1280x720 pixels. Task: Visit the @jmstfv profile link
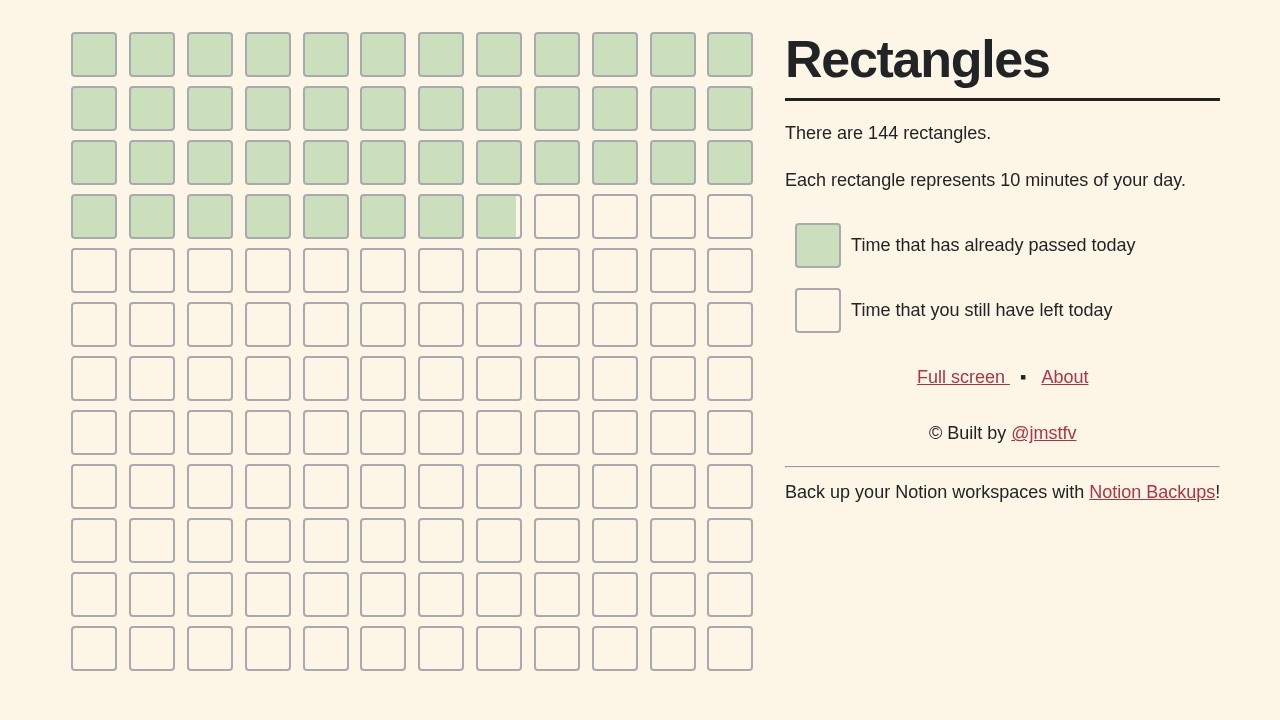pyautogui.click(x=1043, y=433)
